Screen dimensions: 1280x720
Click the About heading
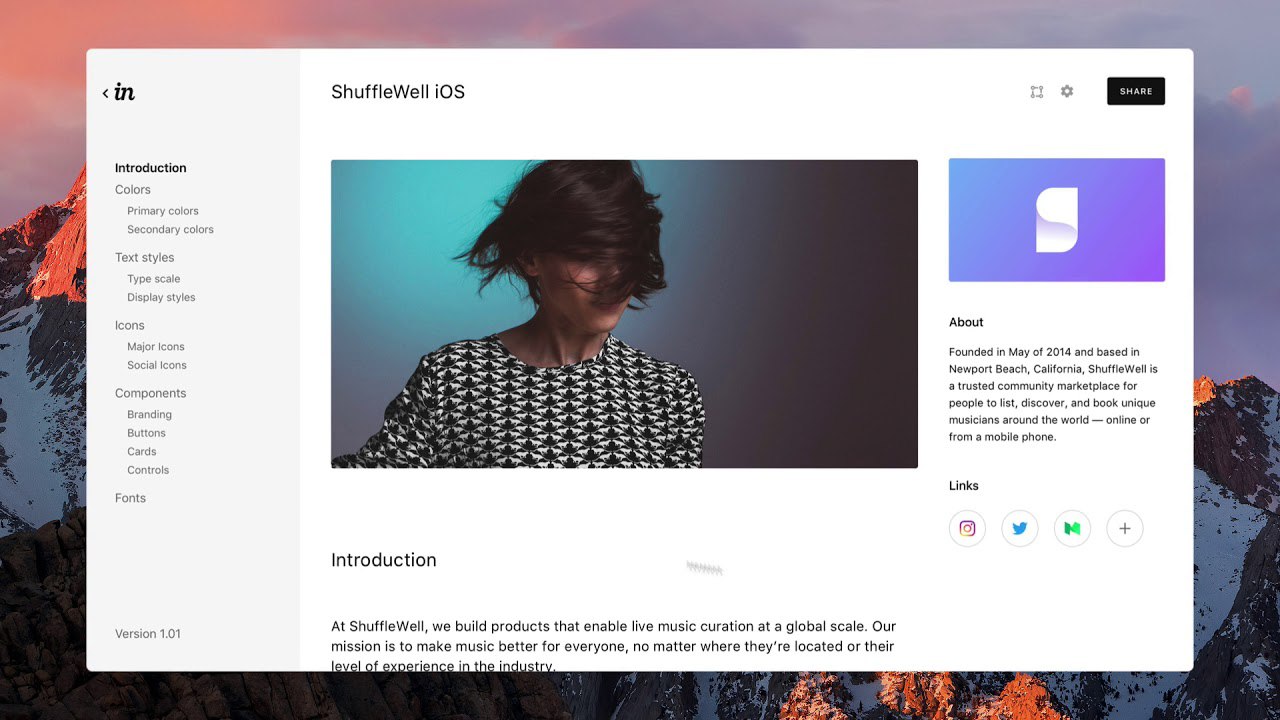(966, 322)
